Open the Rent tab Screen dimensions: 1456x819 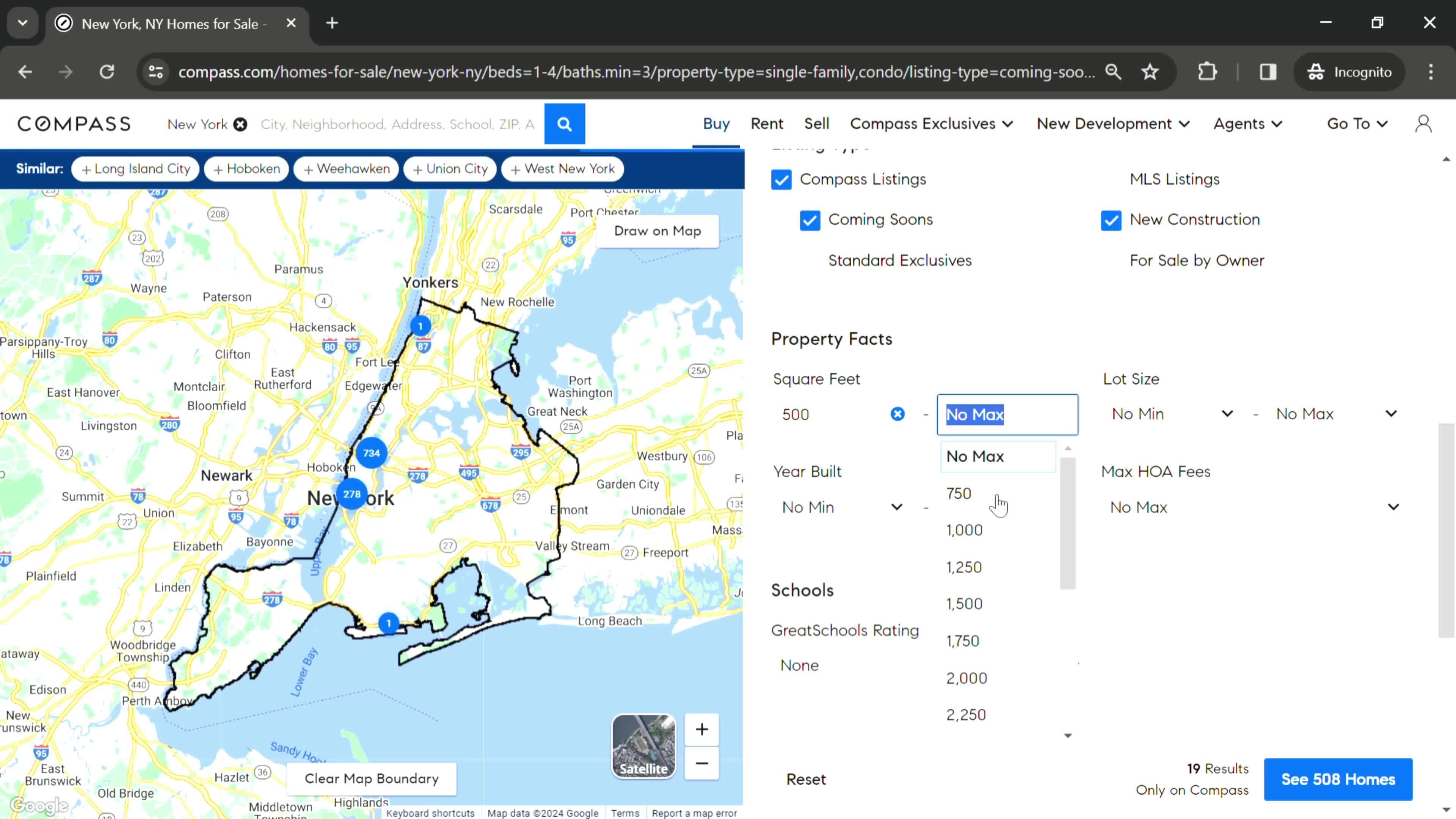766,124
